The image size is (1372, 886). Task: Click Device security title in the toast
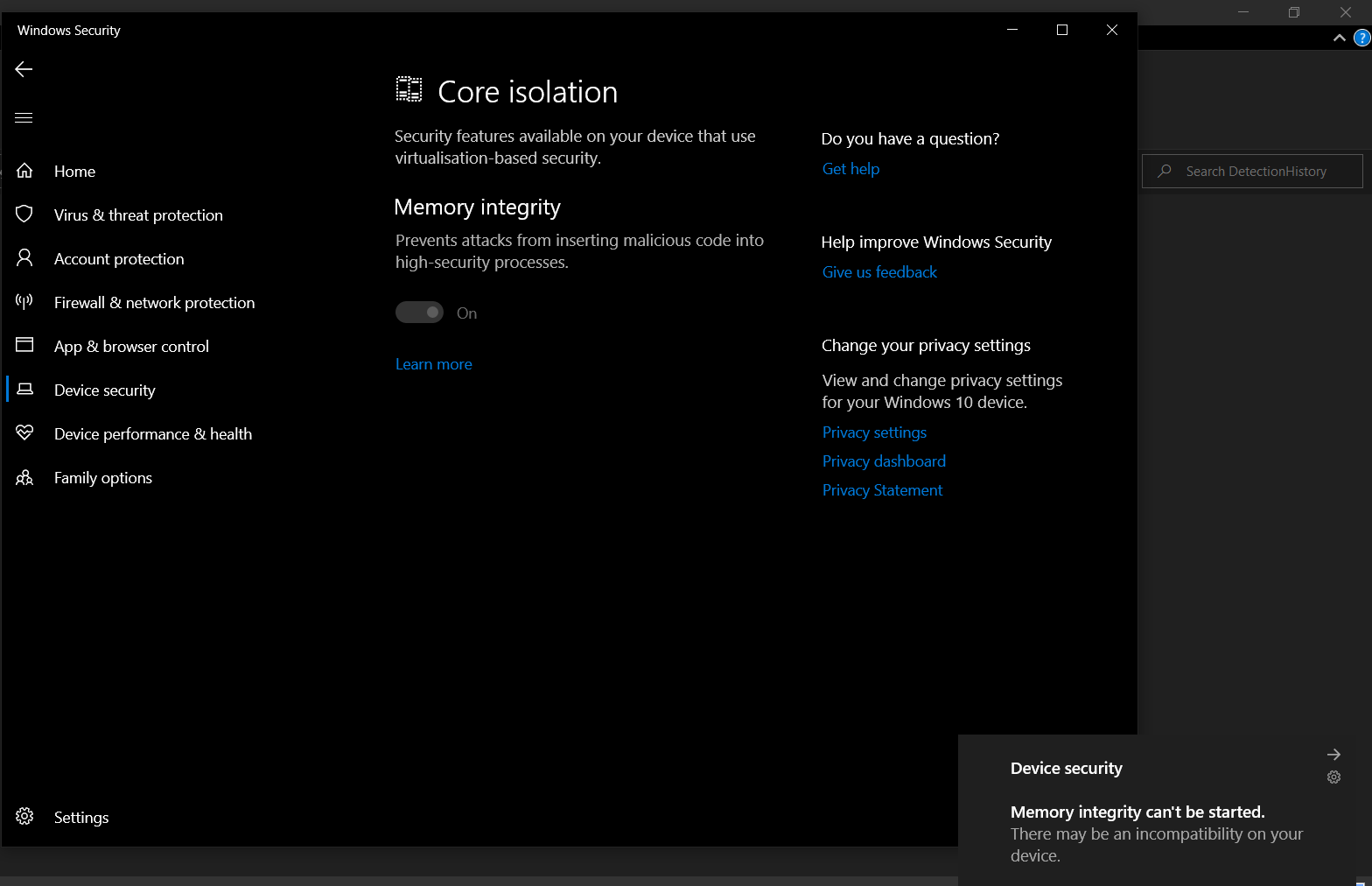pos(1066,768)
